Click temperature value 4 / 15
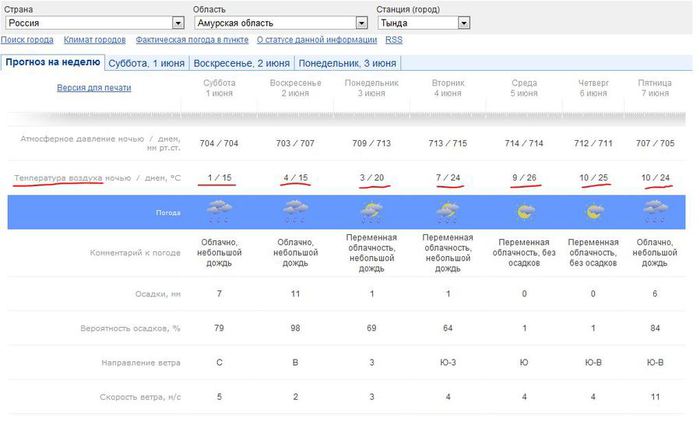 [x=296, y=178]
